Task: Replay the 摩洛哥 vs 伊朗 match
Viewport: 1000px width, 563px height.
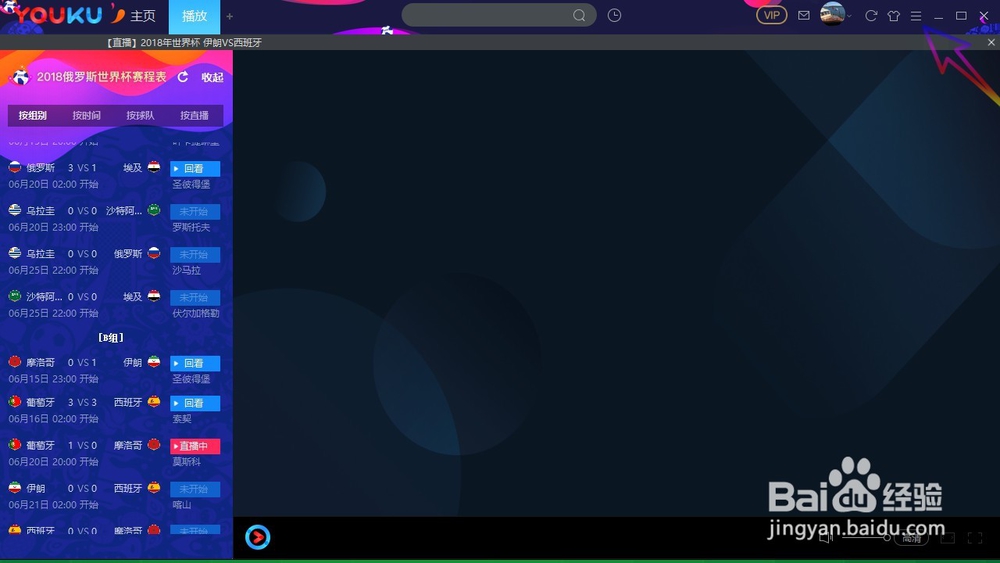Action: tap(195, 363)
